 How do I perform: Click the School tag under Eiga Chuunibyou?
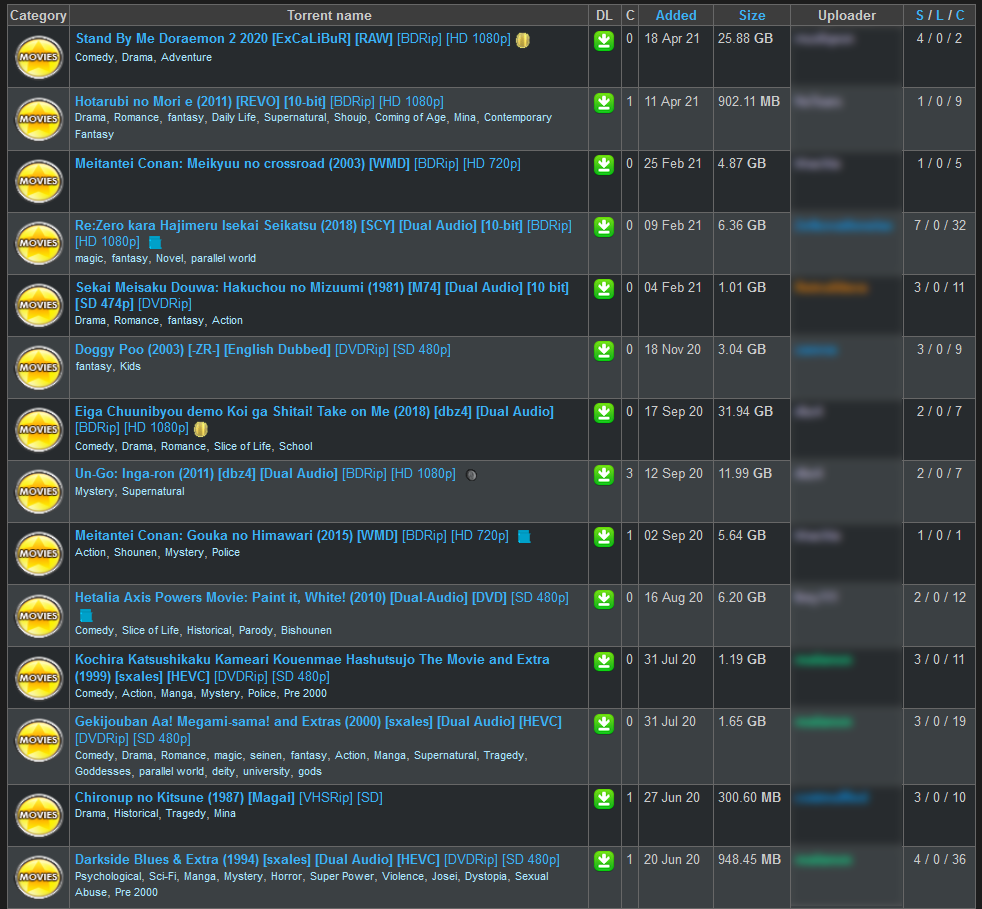(296, 447)
